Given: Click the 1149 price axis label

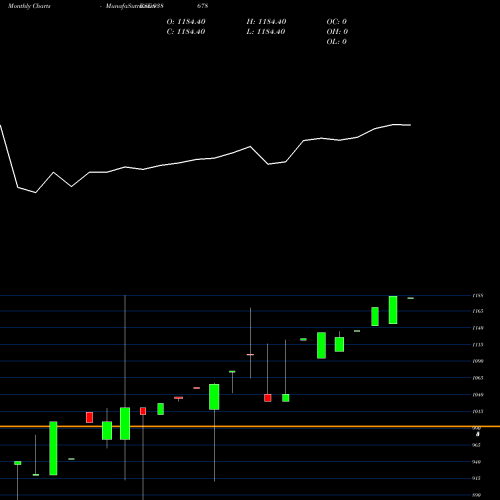Looking at the screenshot, I should (x=478, y=328).
